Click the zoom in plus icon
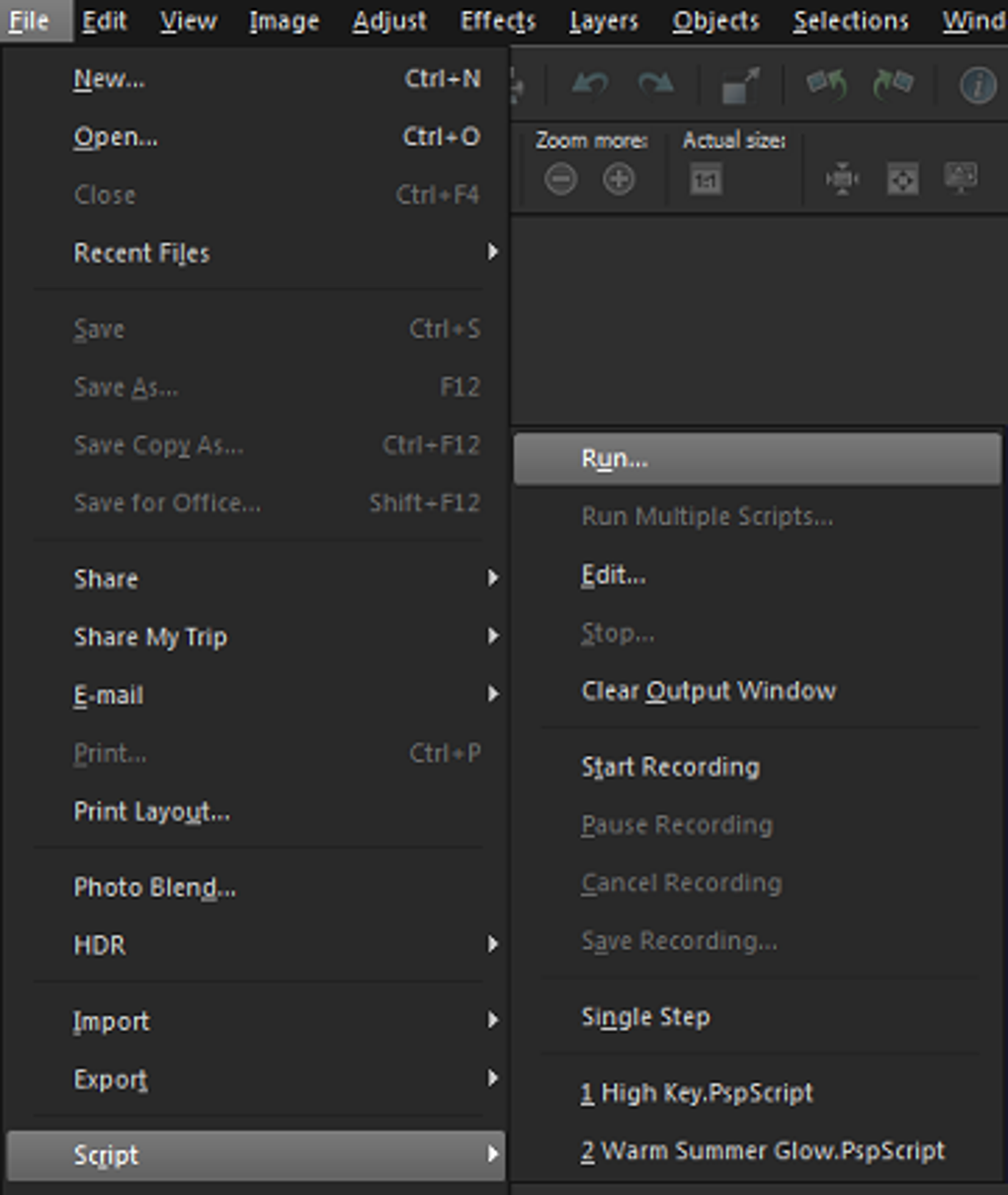This screenshot has height=1195, width=1008. click(x=619, y=180)
